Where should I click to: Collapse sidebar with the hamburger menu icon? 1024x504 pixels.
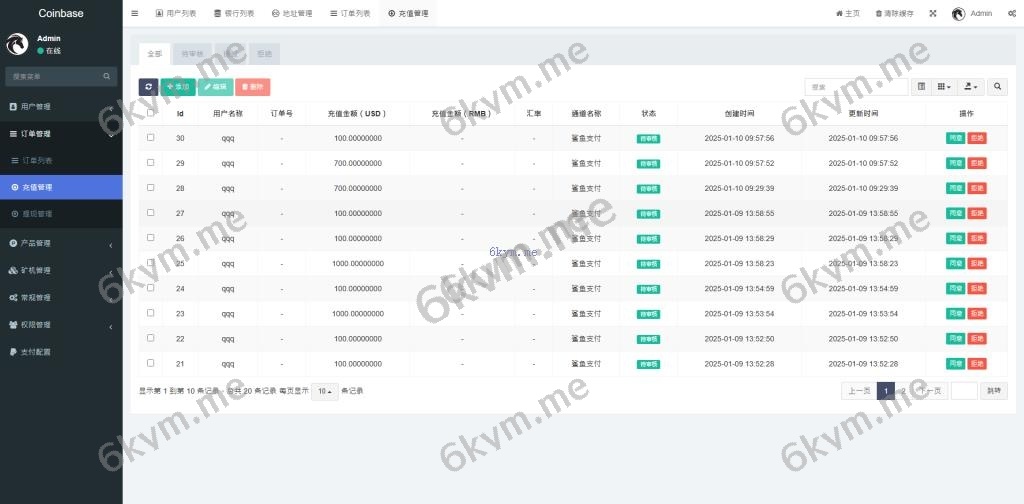[135, 14]
